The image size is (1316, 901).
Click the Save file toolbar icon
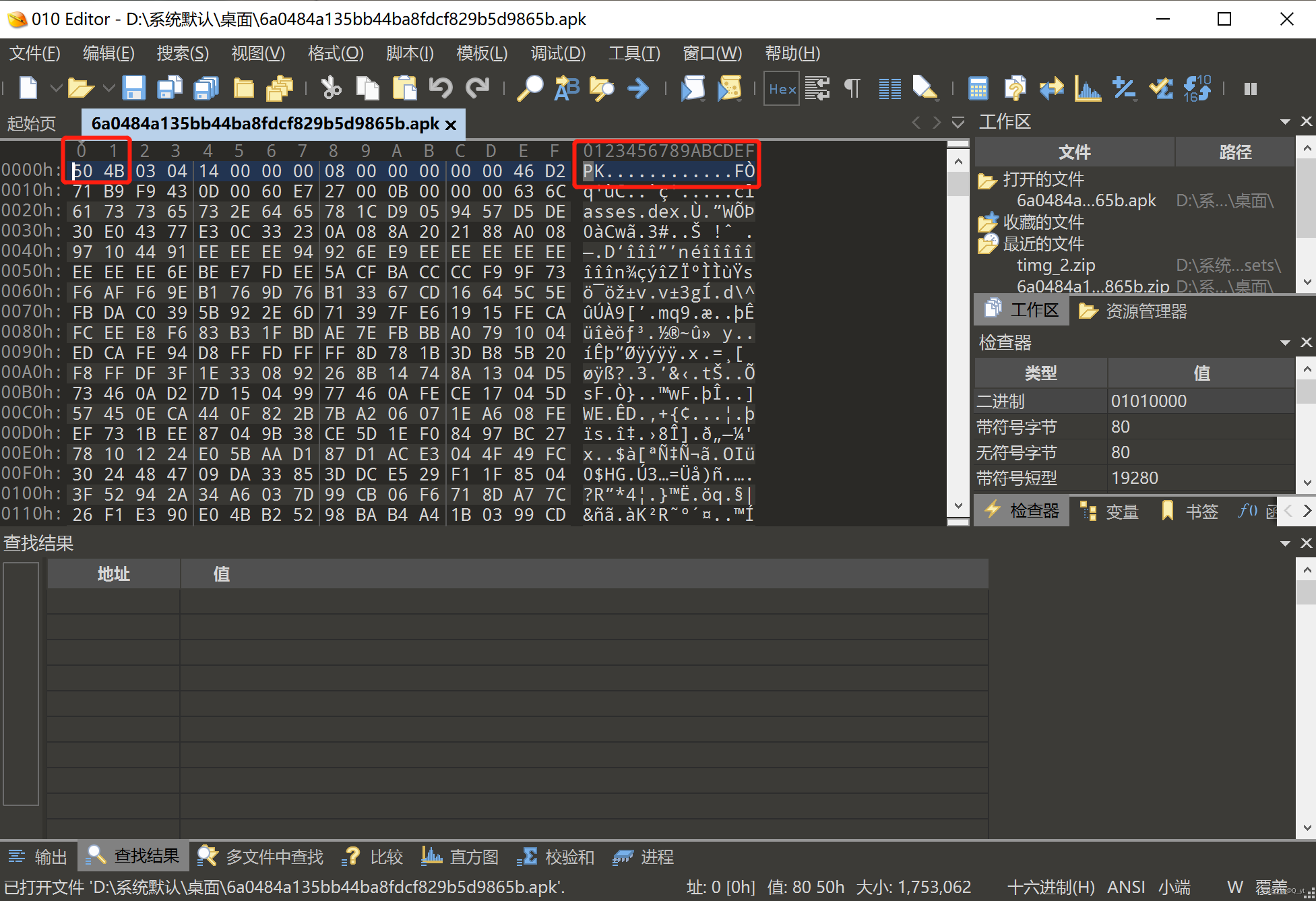click(133, 88)
